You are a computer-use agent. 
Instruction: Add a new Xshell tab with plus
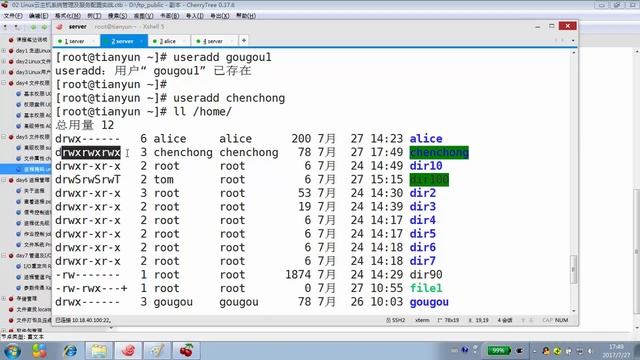tap(244, 40)
